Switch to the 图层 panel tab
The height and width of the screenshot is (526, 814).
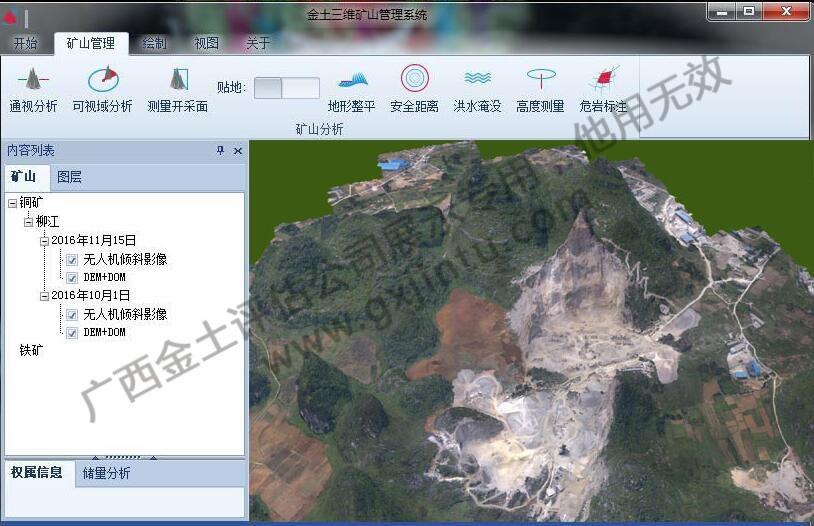pyautogui.click(x=70, y=177)
